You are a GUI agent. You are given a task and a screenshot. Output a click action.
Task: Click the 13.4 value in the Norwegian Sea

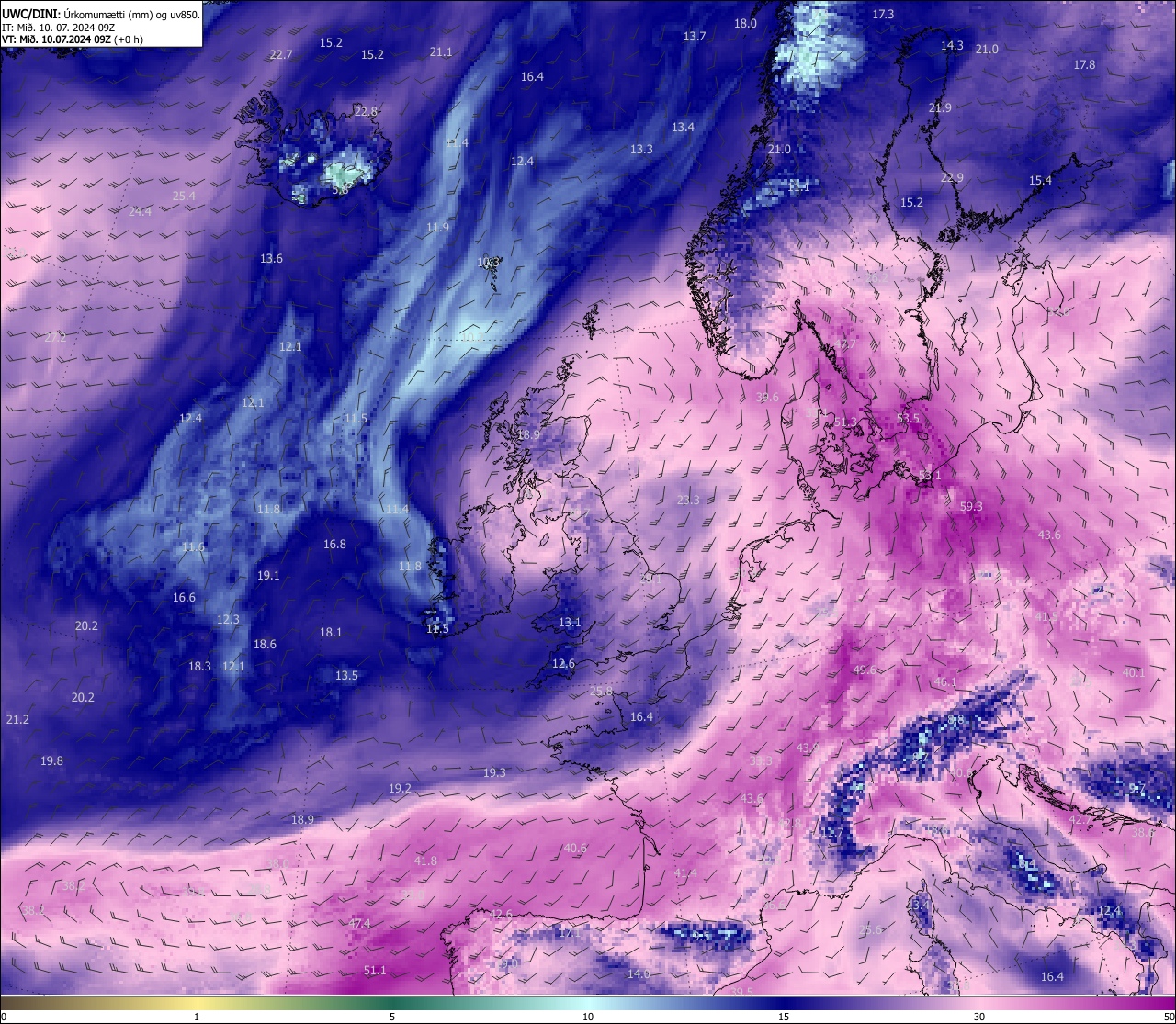point(683,128)
